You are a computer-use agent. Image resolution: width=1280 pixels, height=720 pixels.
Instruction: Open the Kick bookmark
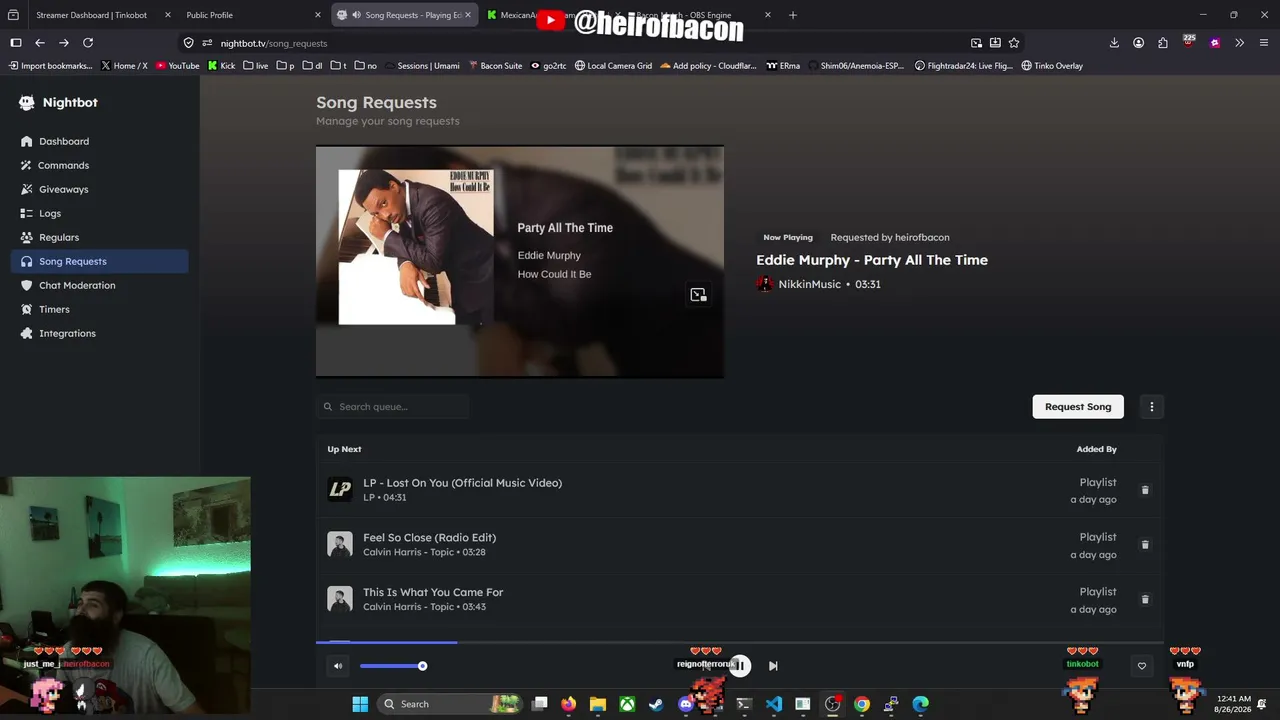pyautogui.click(x=222, y=66)
